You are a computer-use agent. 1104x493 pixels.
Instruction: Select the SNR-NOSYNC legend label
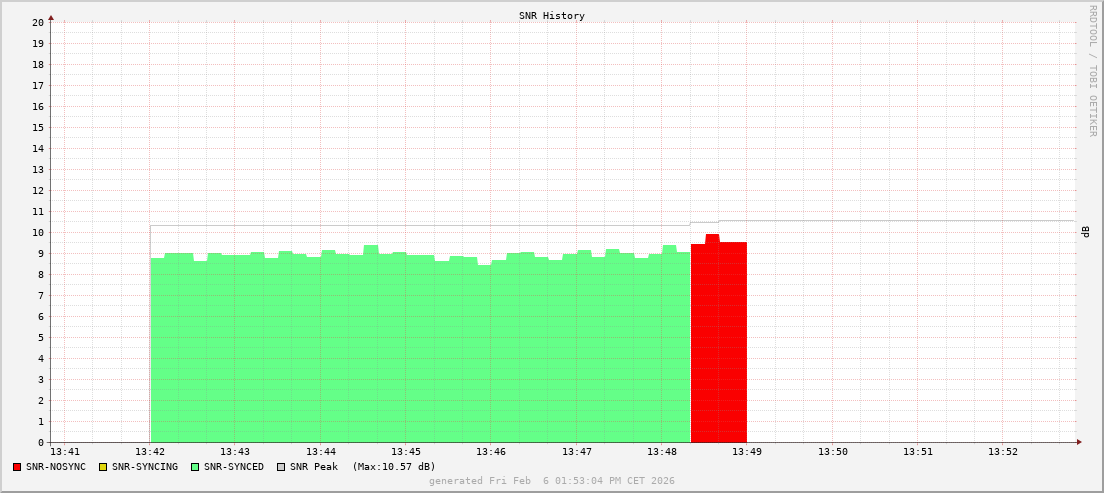pos(56,467)
